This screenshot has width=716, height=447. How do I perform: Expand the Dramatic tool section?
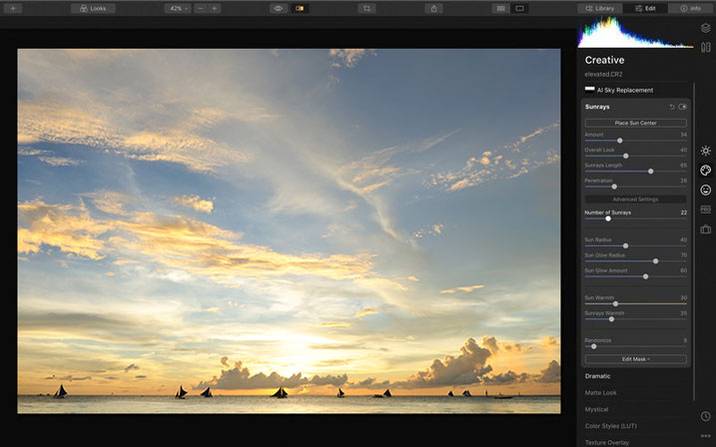[x=598, y=376]
